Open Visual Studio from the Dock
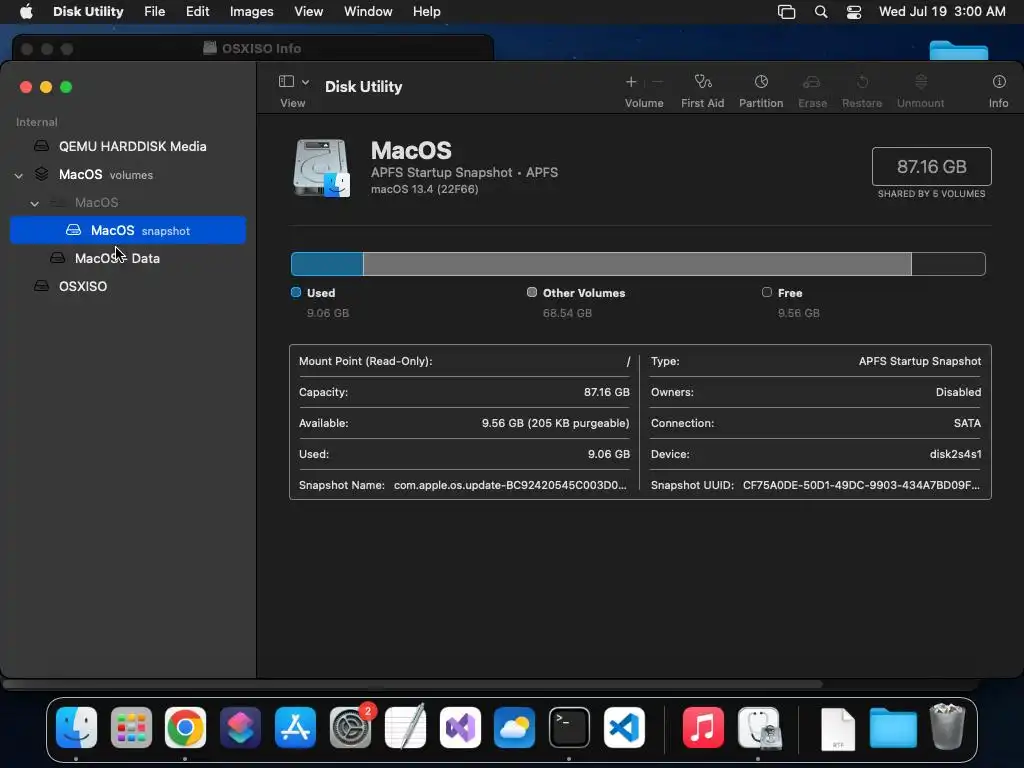The image size is (1024, 768). pos(460,728)
